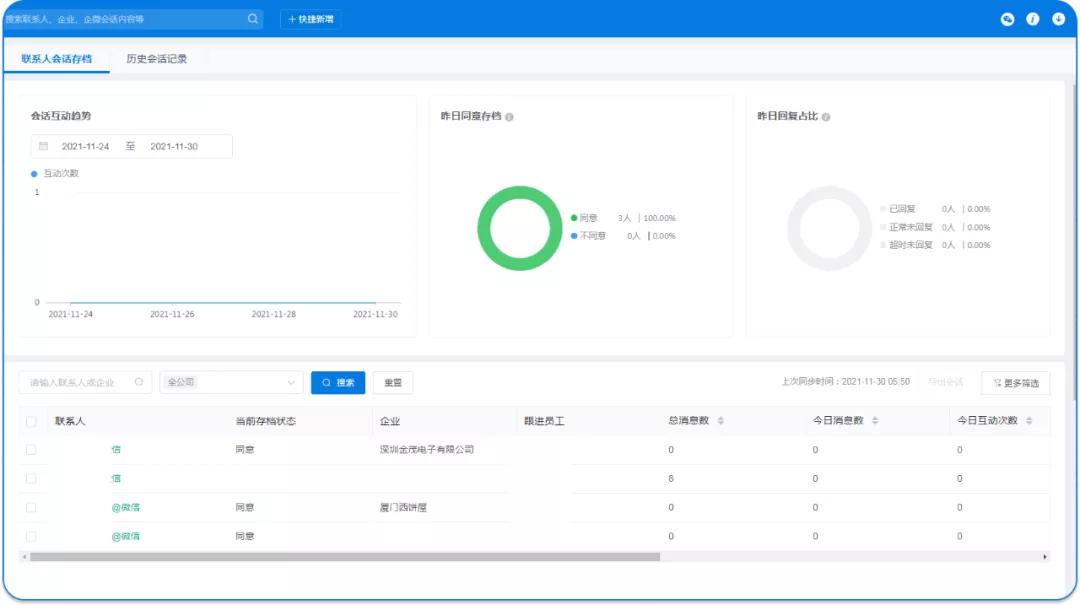This screenshot has height=605, width=1080.
Task: Select the checkbox for 厦门西饼屋 row
Action: (31, 507)
